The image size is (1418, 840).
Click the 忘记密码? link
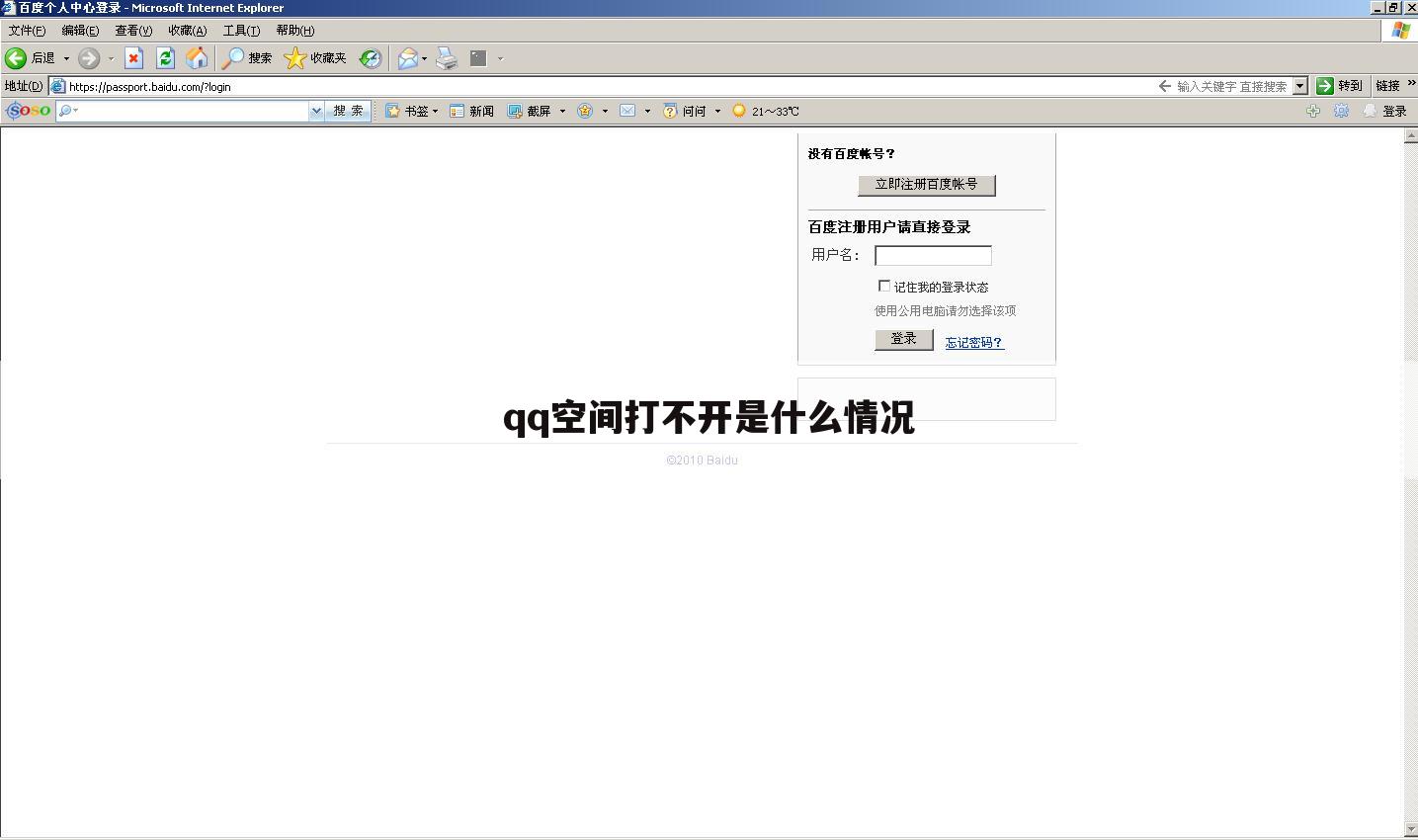click(x=973, y=343)
